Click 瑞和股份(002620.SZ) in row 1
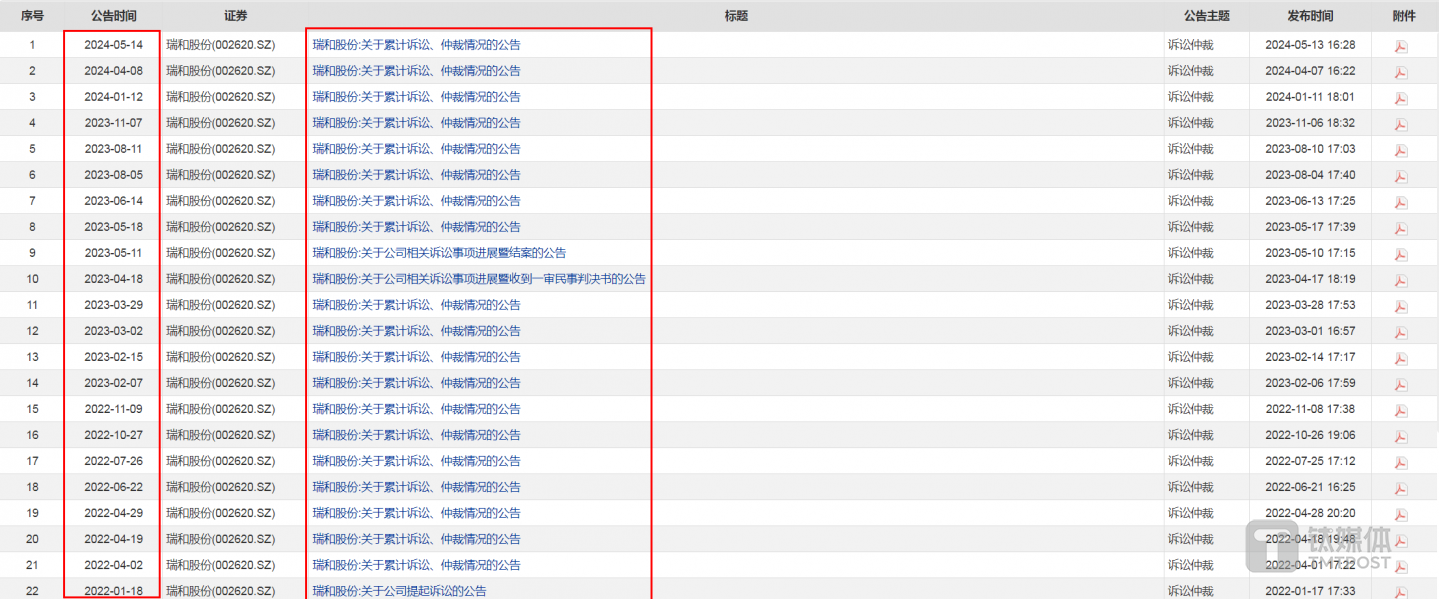The width and height of the screenshot is (1439, 599). click(220, 45)
